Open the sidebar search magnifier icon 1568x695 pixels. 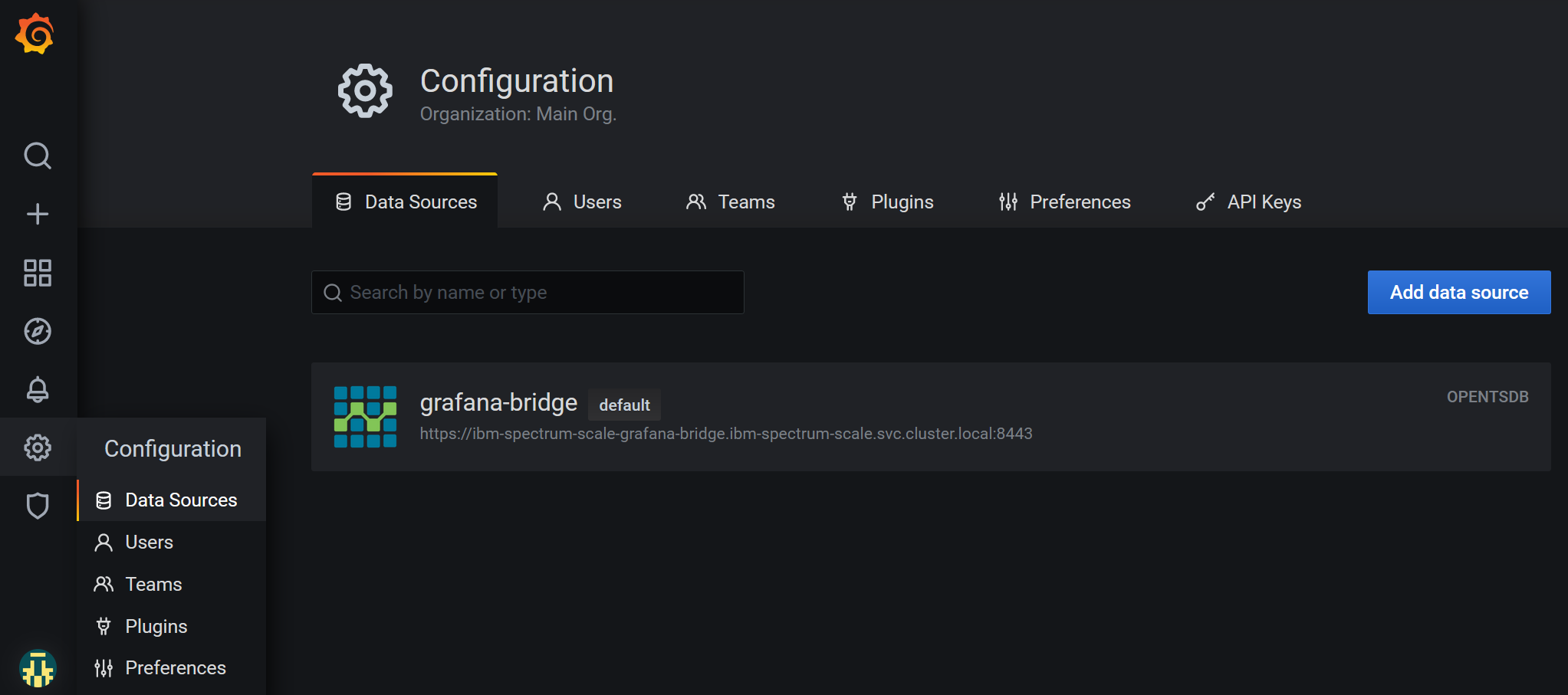coord(38,156)
